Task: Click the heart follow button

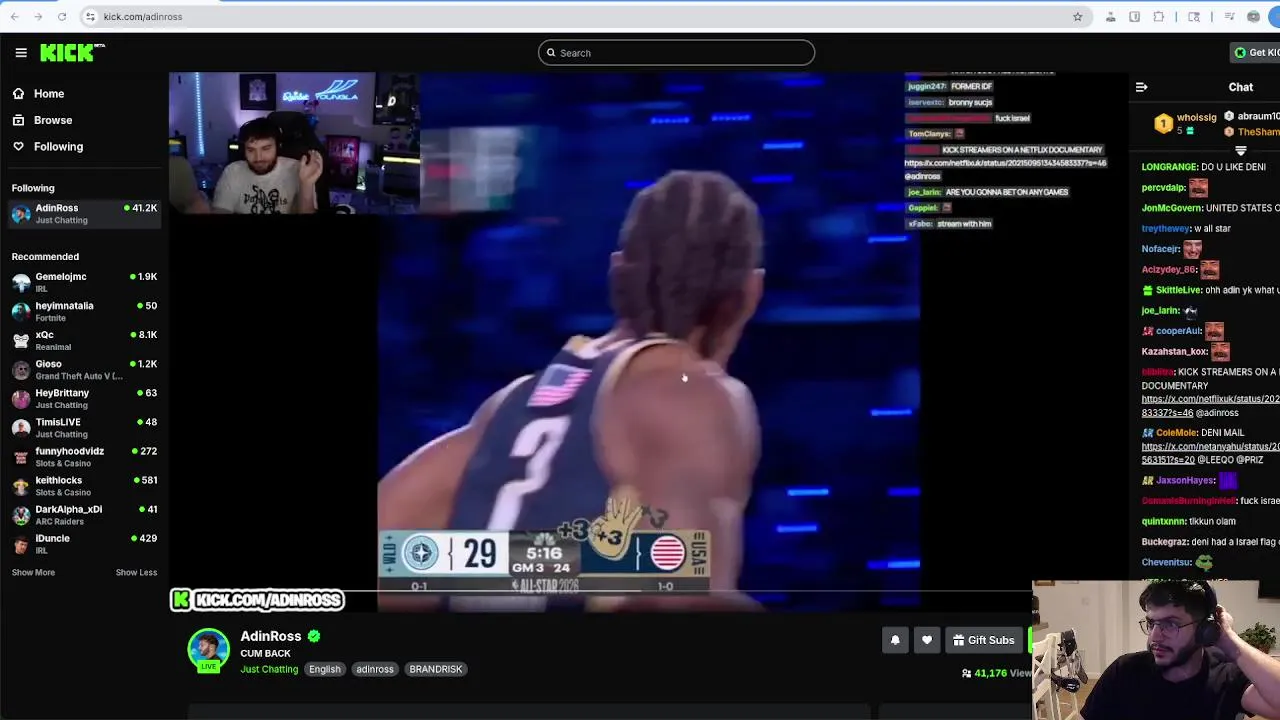Action: (x=927, y=640)
